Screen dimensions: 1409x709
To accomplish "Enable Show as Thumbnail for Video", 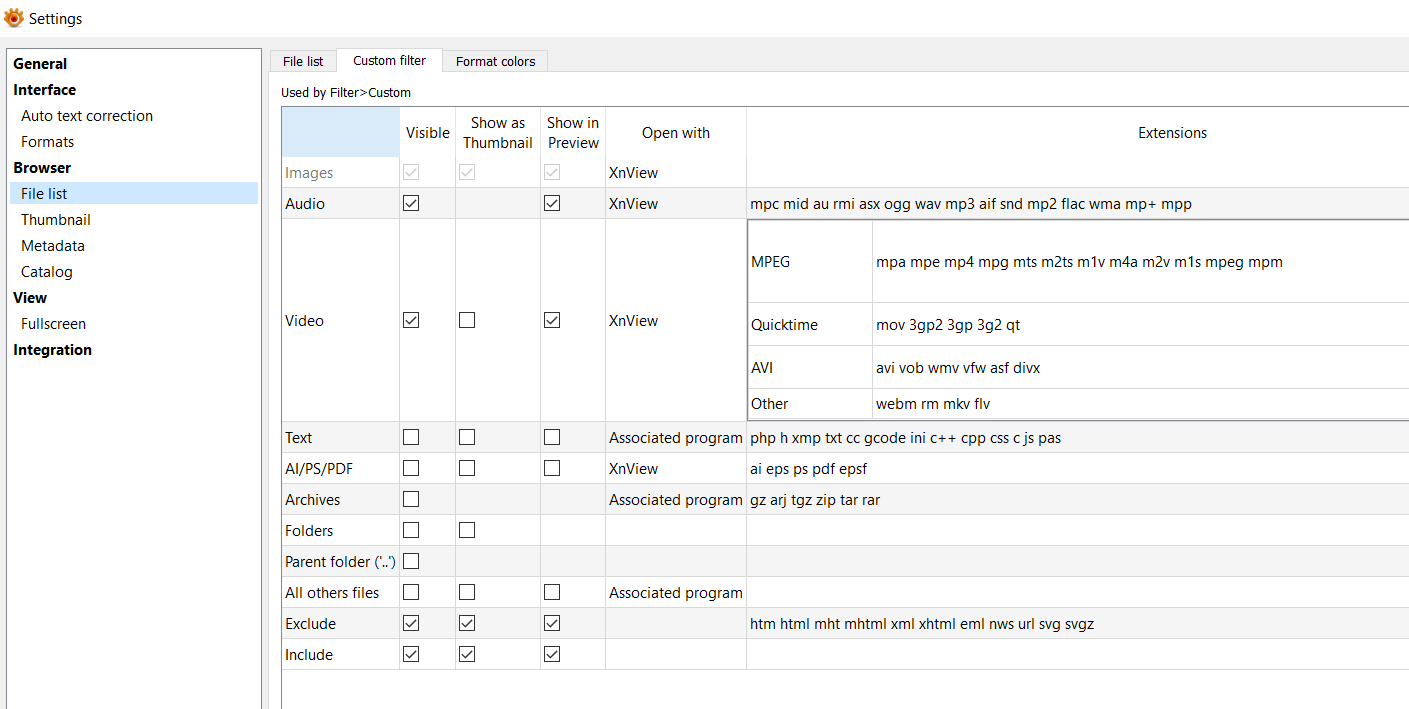I will [467, 320].
